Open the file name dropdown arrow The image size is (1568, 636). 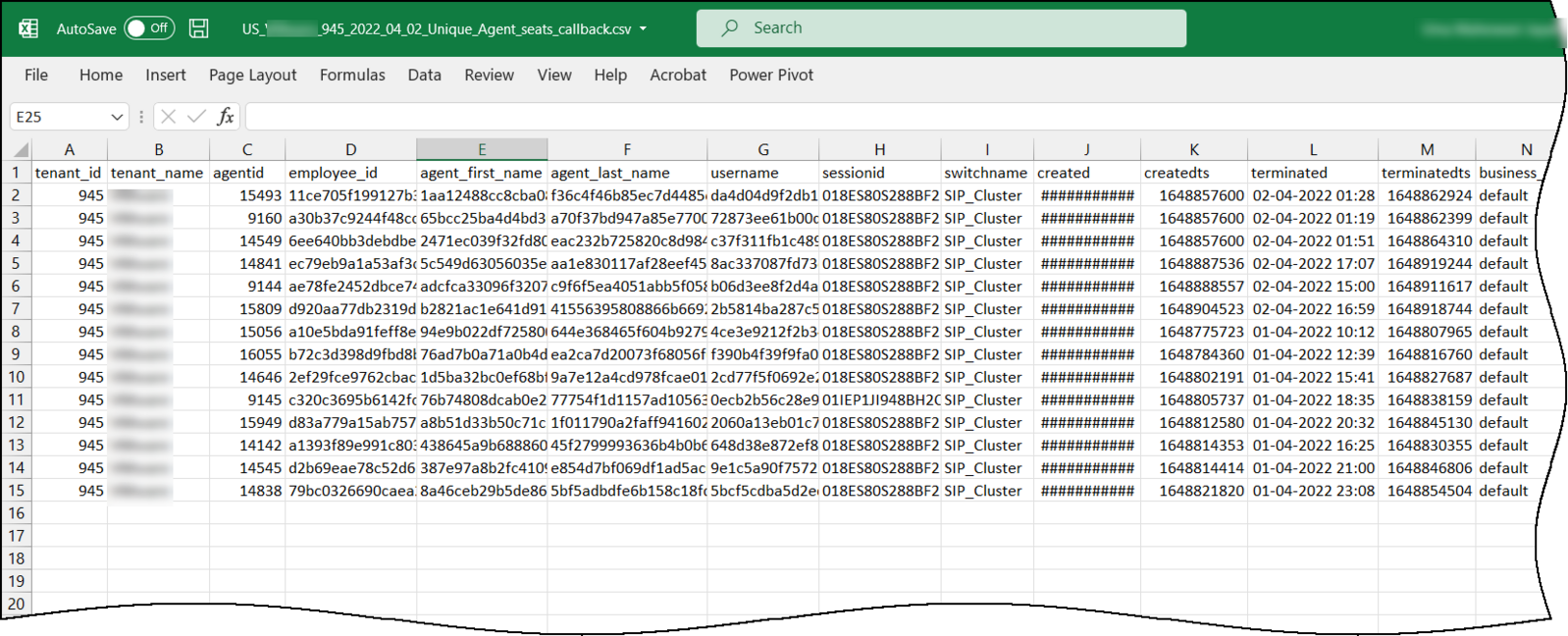tap(643, 29)
